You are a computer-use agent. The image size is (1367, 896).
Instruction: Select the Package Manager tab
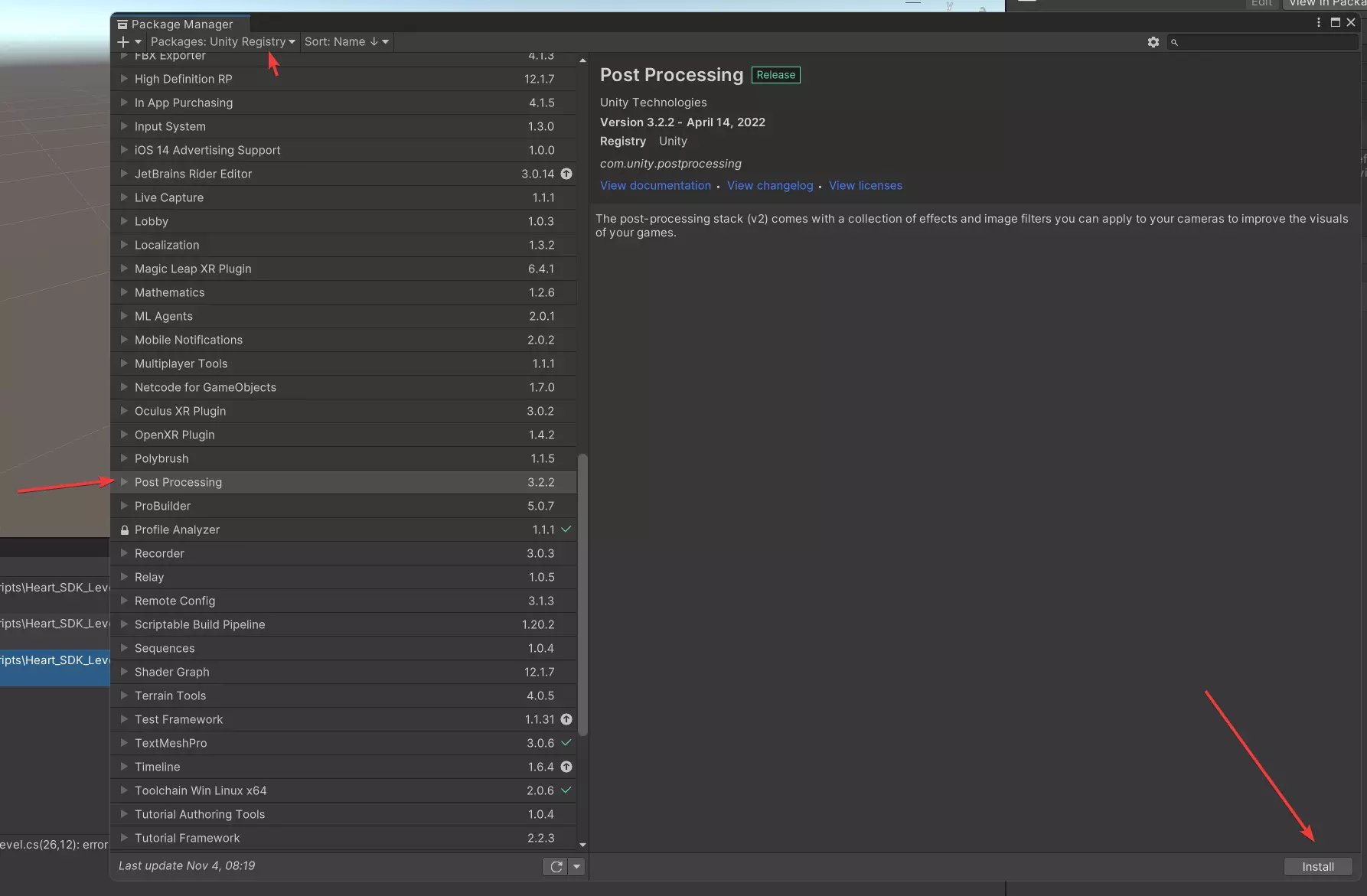(181, 24)
